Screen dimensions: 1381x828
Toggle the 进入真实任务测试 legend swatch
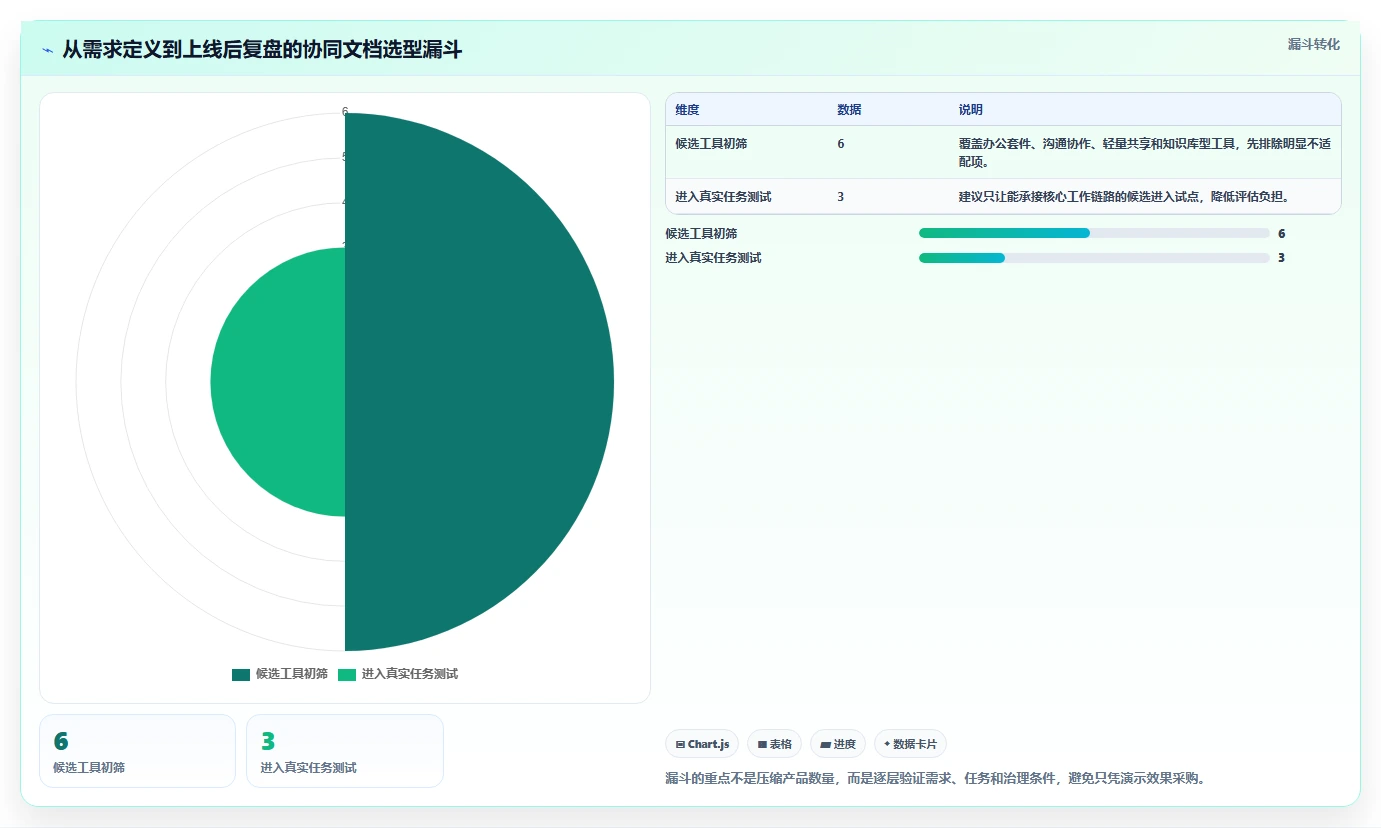click(347, 674)
